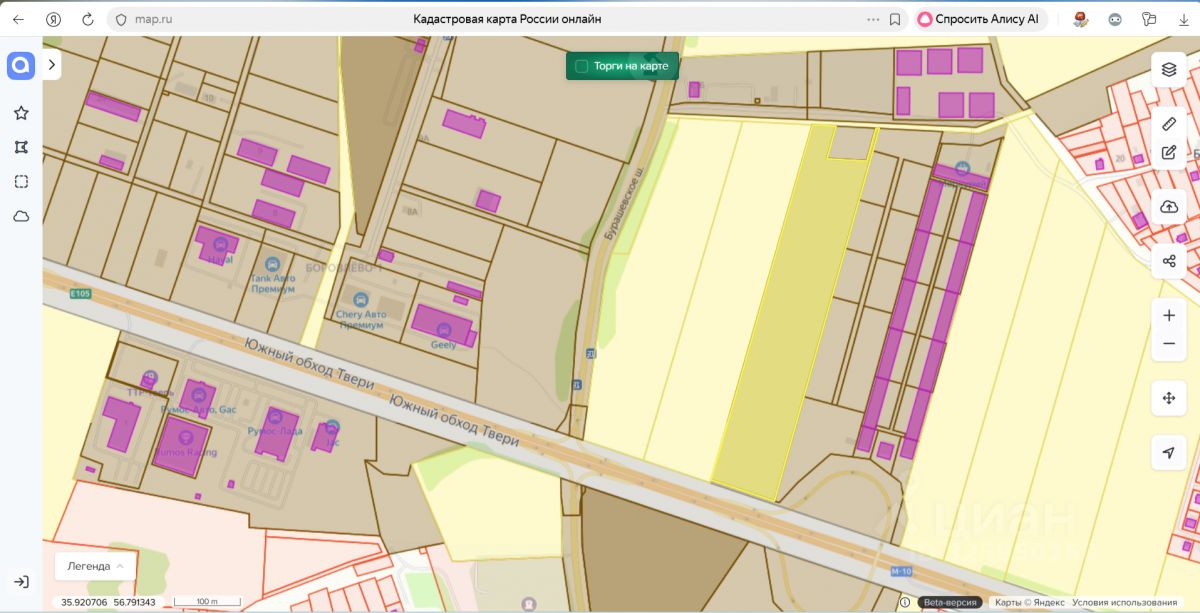Zoom out the map with minus button
This screenshot has height=613, width=1200.
point(1168,344)
